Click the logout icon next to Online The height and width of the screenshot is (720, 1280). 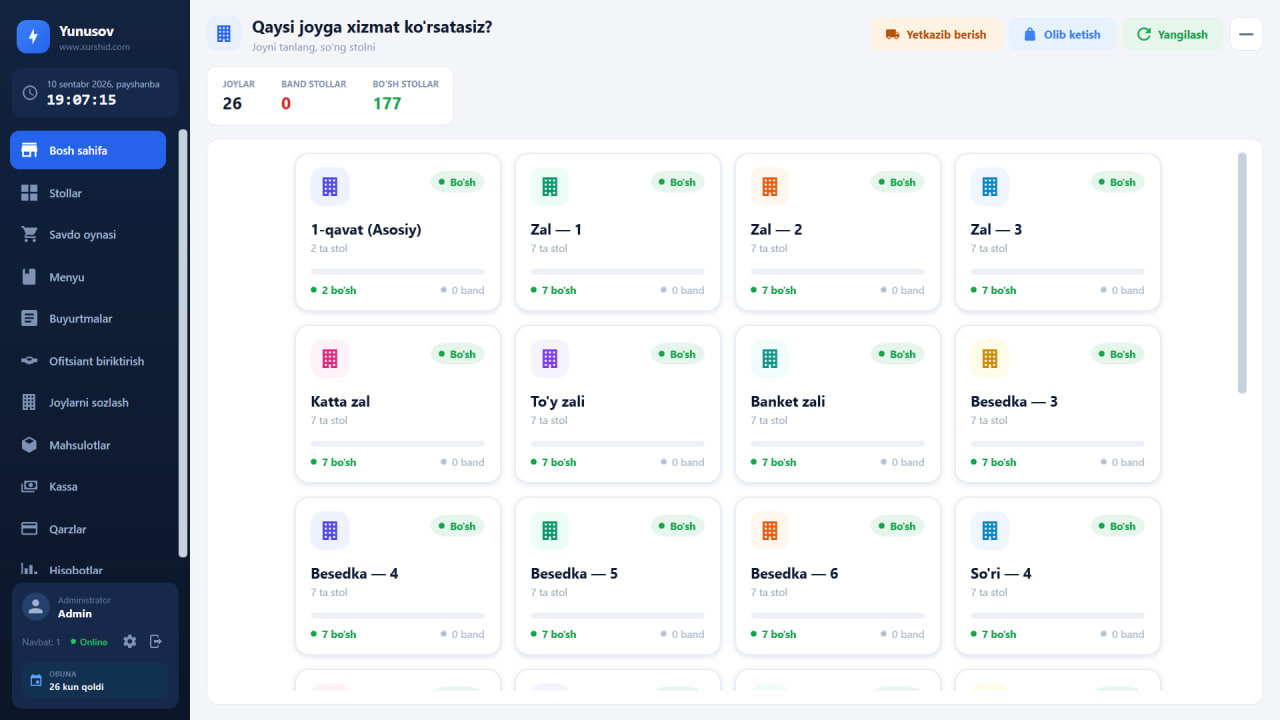[x=156, y=642]
